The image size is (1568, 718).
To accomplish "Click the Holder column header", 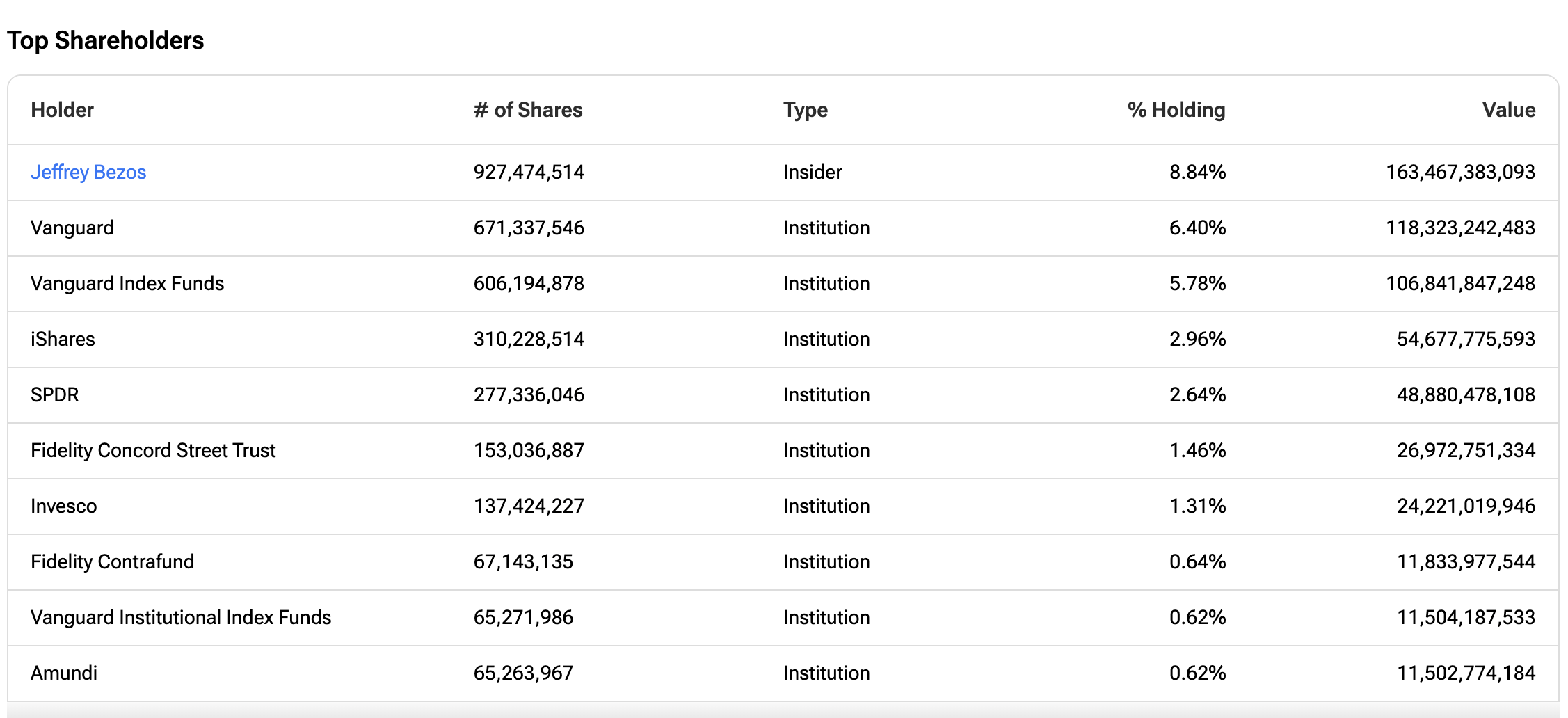I will point(62,110).
